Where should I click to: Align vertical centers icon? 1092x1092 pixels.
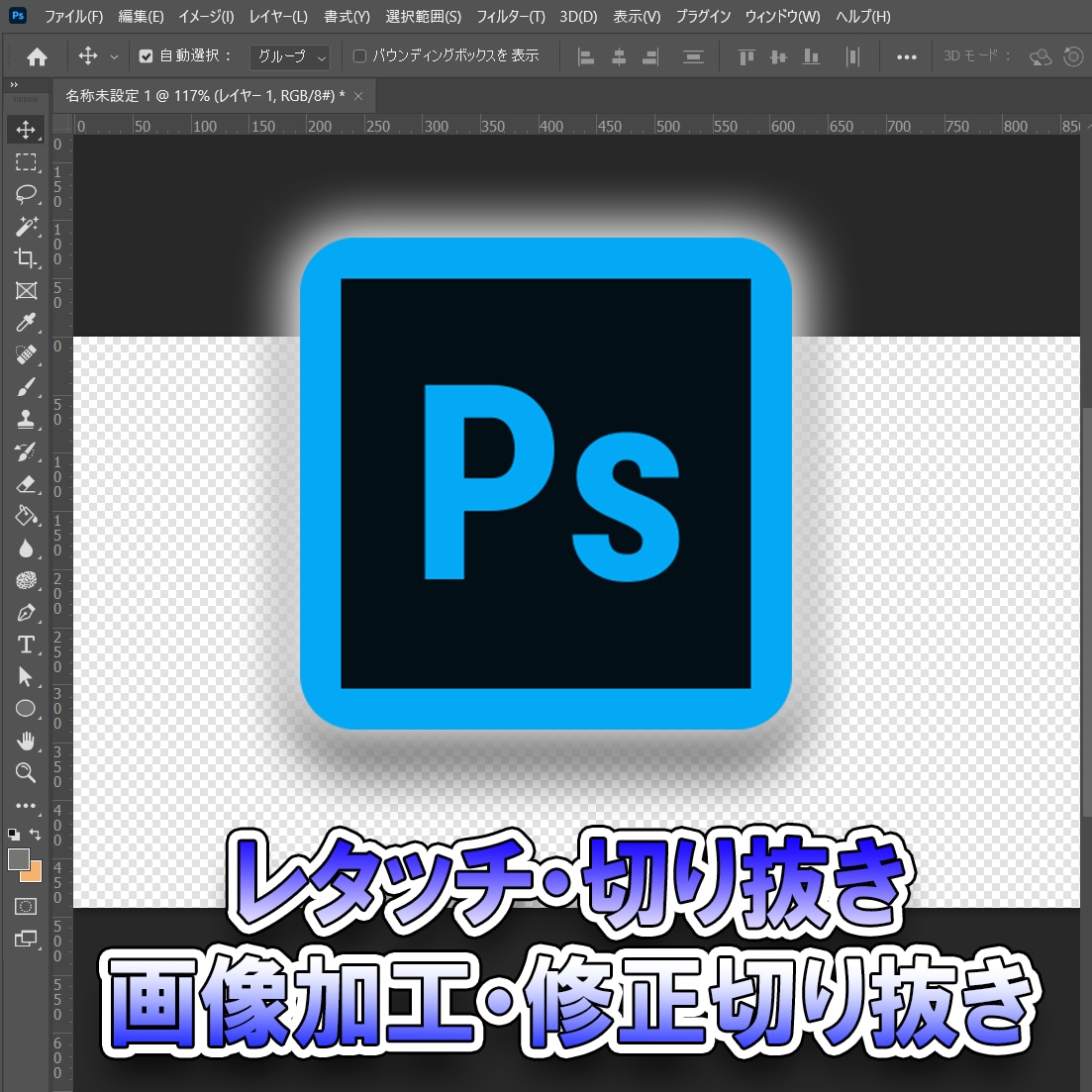pyautogui.click(x=778, y=57)
